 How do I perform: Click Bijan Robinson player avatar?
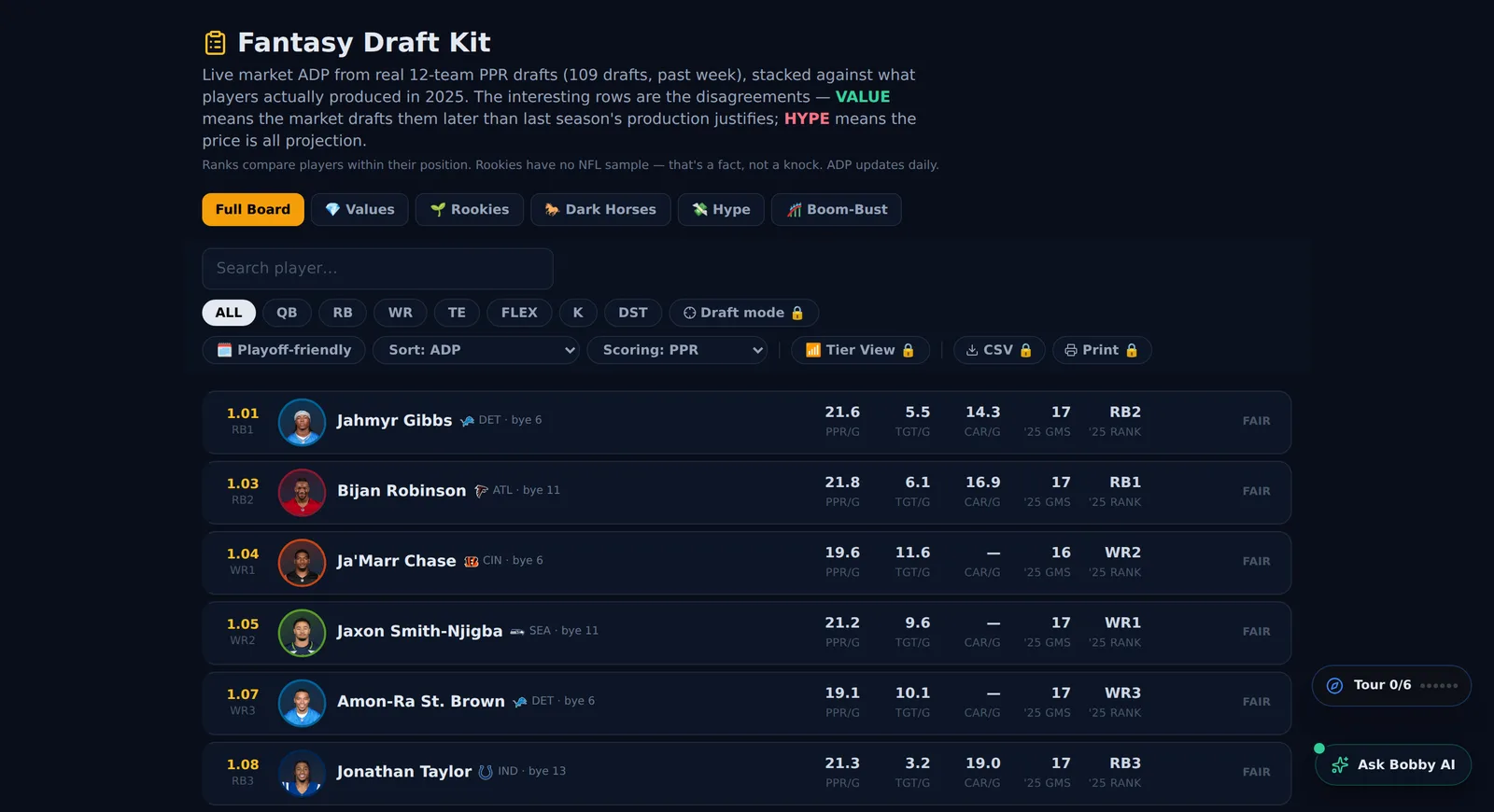point(302,492)
